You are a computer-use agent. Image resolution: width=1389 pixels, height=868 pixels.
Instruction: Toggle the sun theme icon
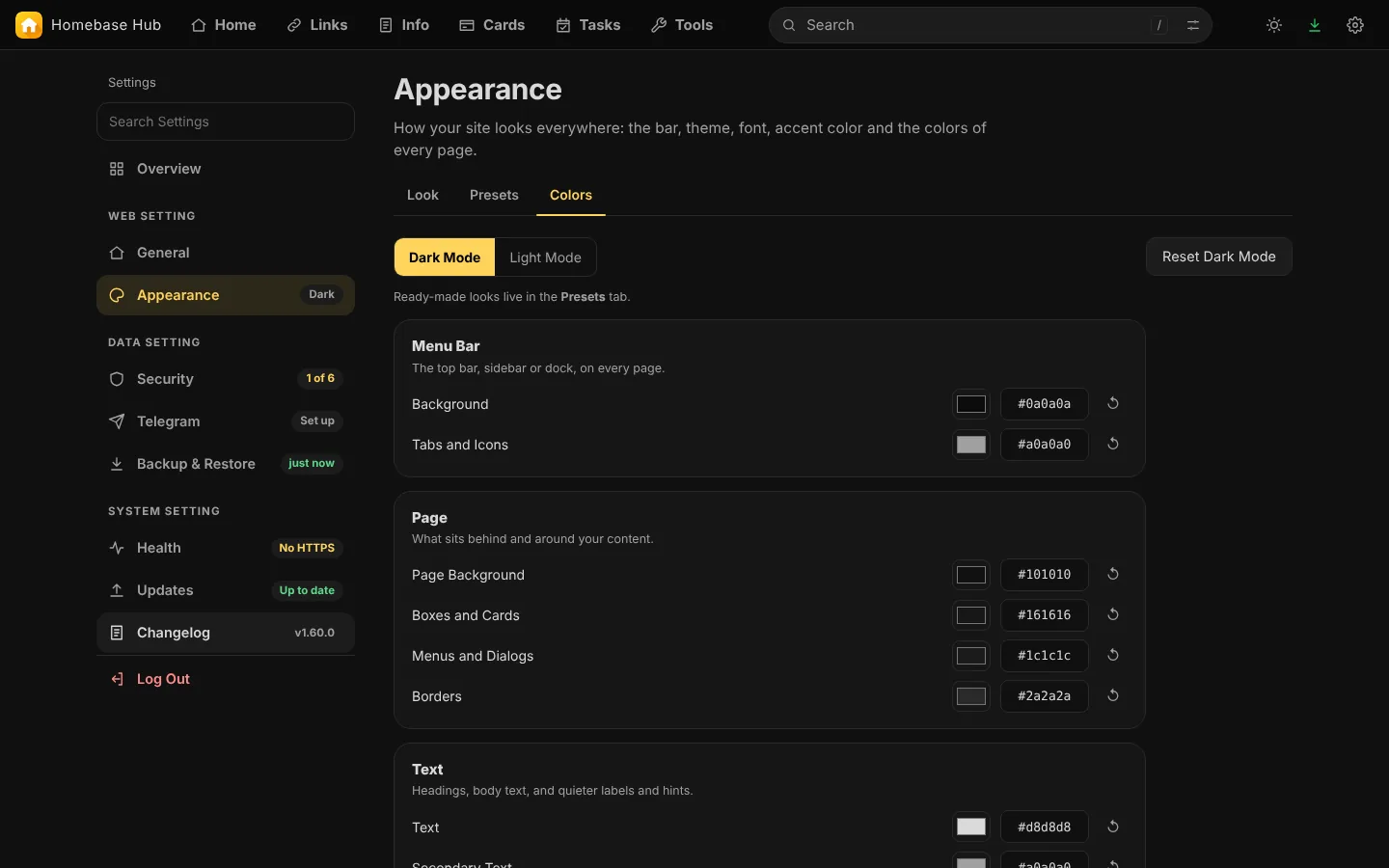tap(1274, 25)
